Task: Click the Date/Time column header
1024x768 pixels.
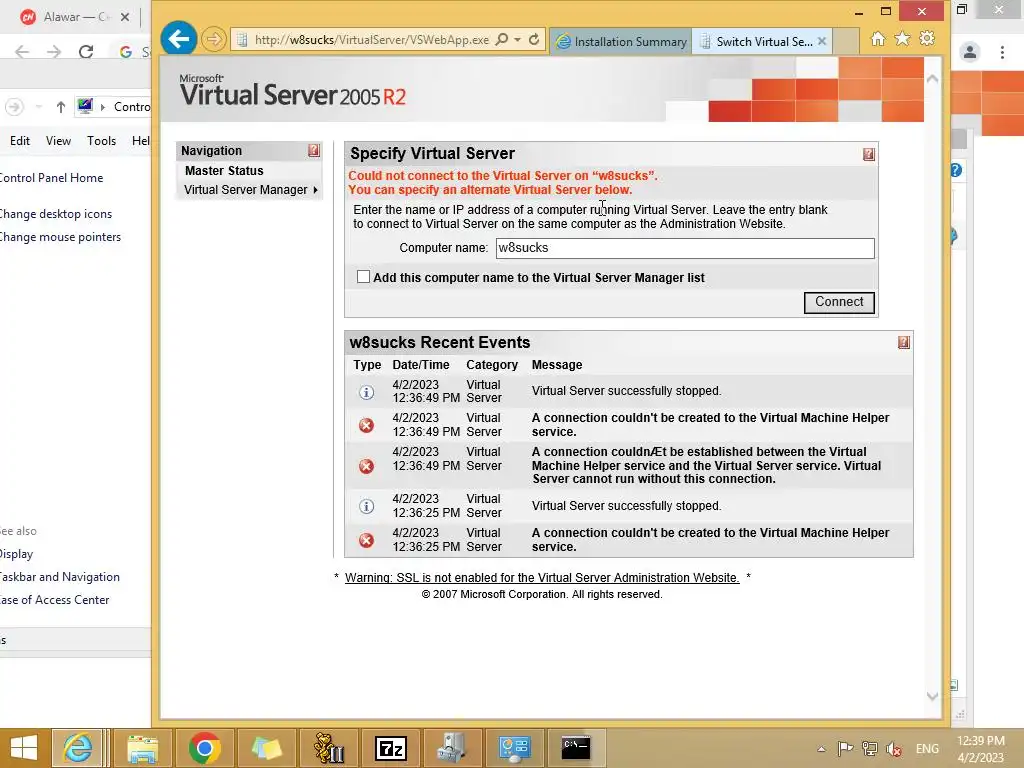Action: pos(421,365)
